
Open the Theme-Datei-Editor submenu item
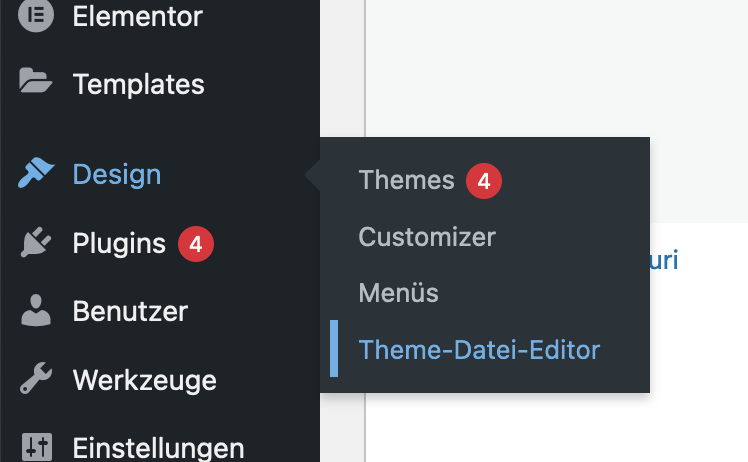[479, 349]
